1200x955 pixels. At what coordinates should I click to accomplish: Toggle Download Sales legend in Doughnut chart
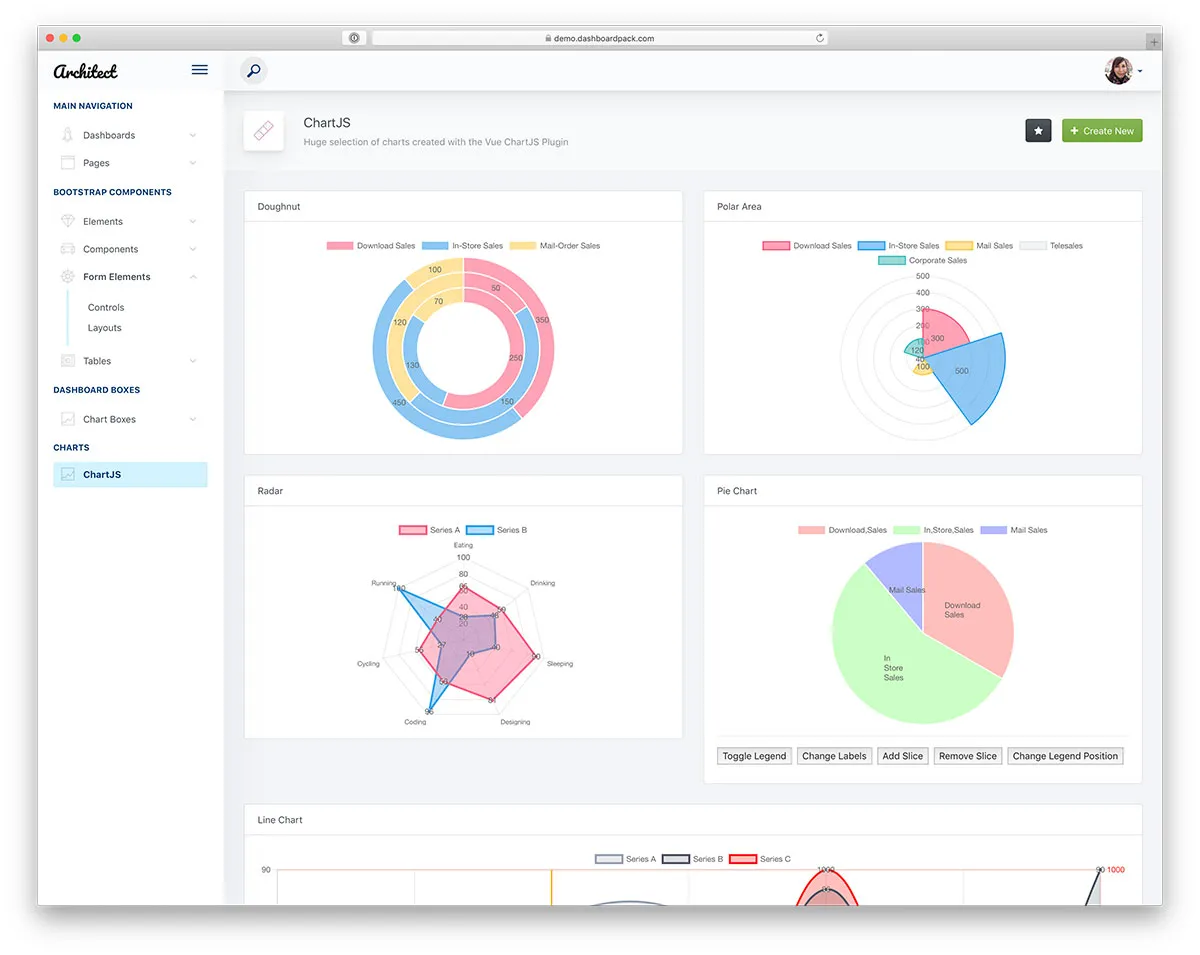pyautogui.click(x=371, y=246)
